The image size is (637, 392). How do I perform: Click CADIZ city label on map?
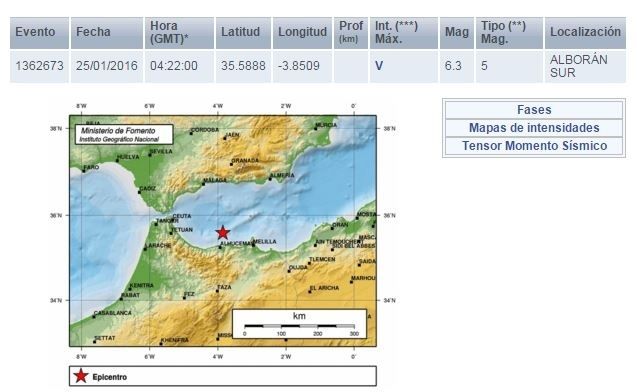coord(147,189)
